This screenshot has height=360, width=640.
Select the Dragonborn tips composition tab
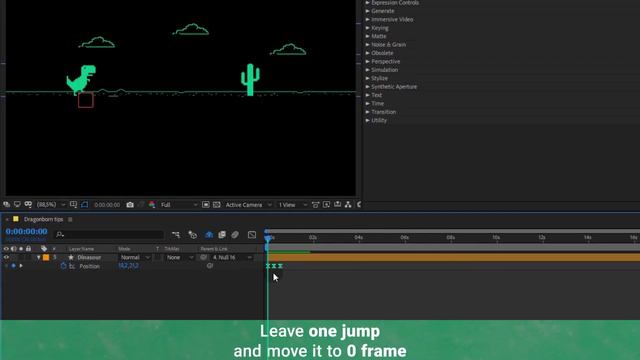click(x=43, y=219)
